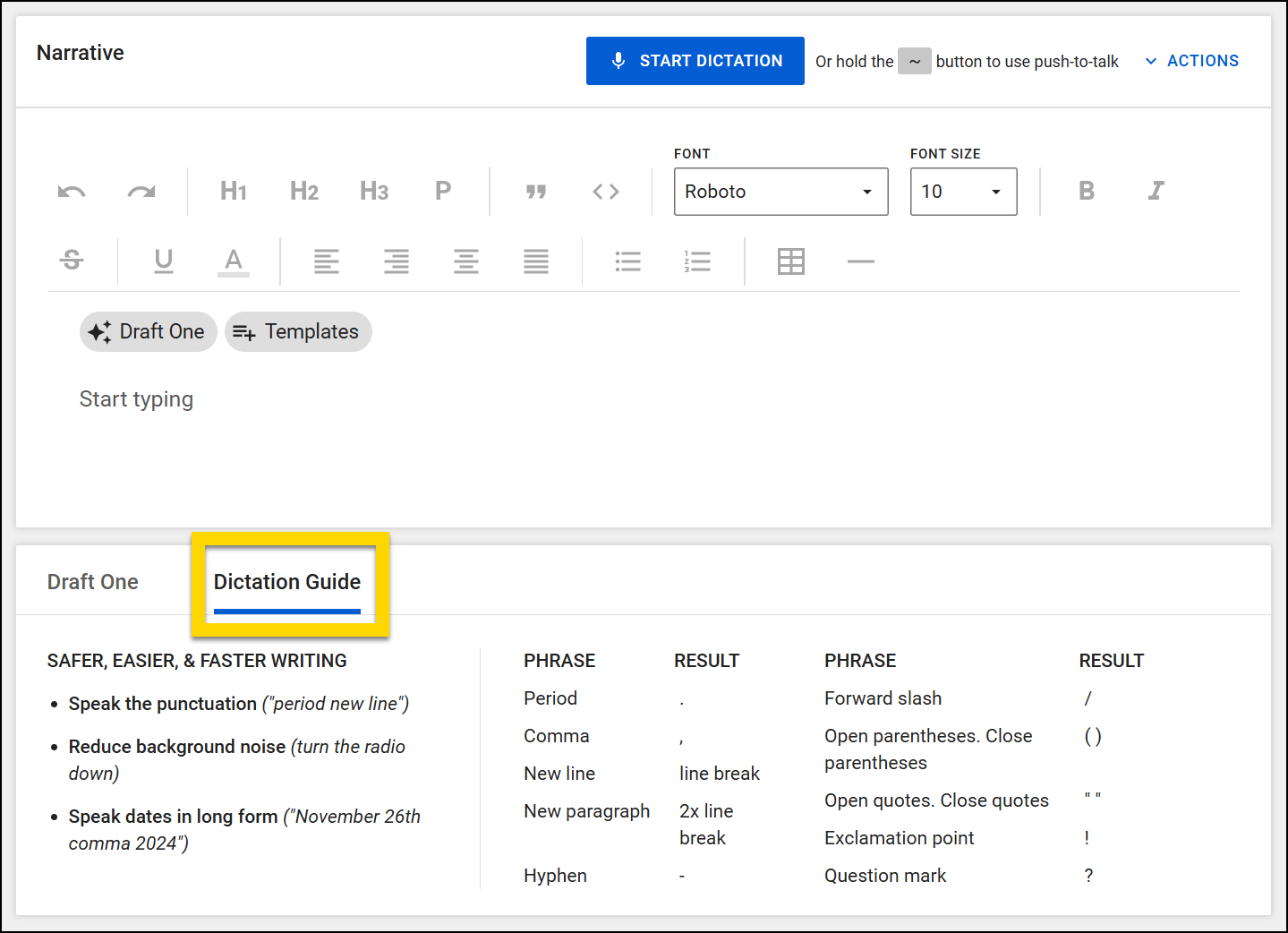Insert a horizontal divider
Screen dimensions: 1288x933
point(860,261)
